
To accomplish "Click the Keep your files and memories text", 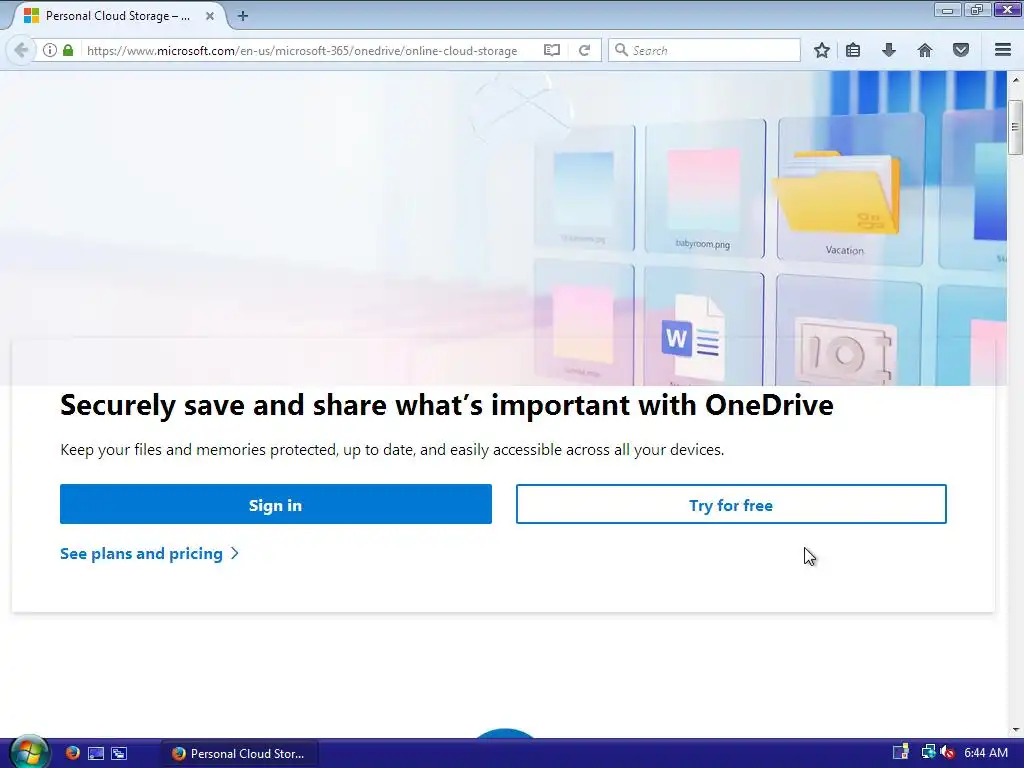I will tap(392, 449).
